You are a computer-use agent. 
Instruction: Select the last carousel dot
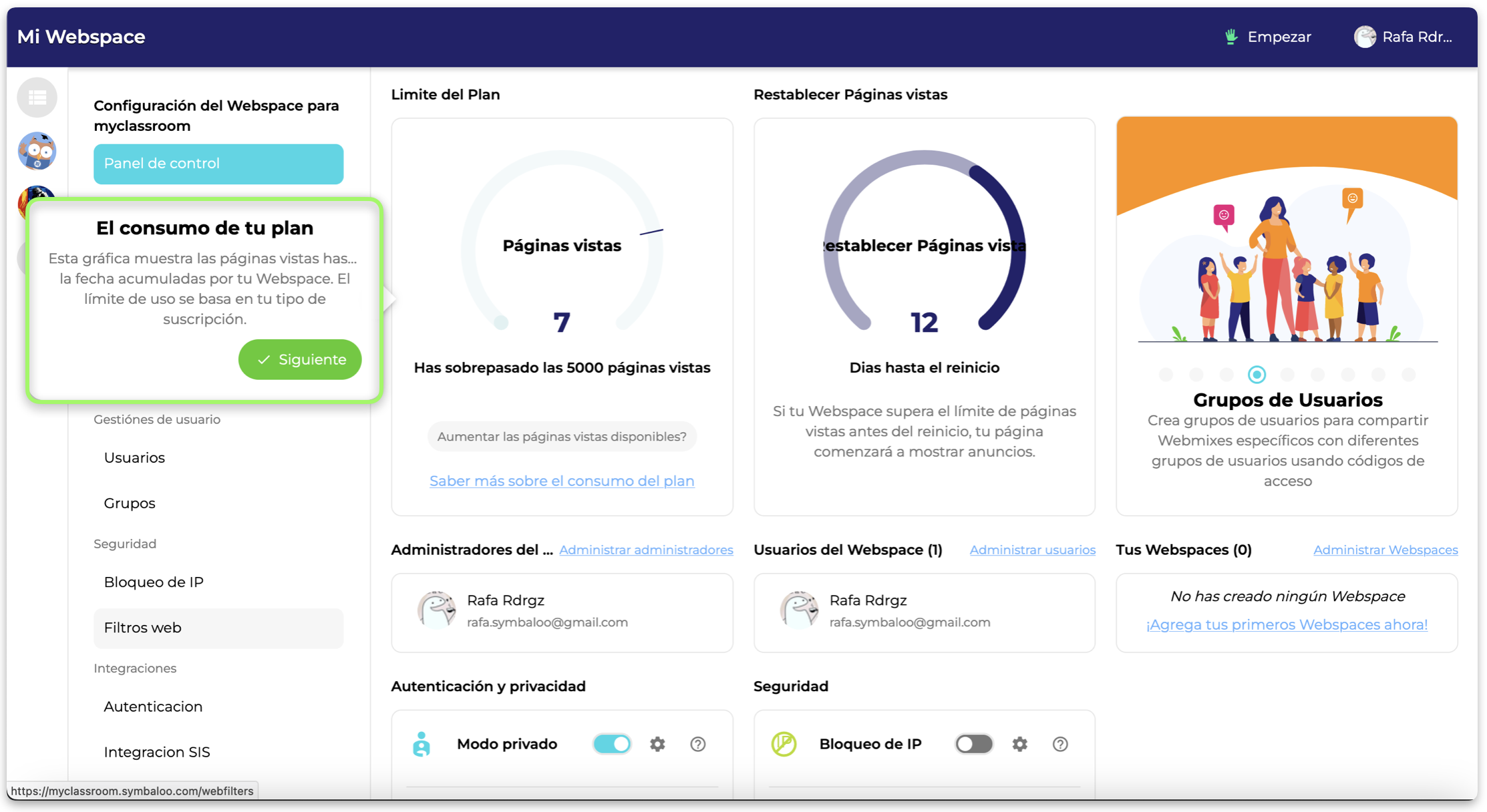pyautogui.click(x=1408, y=375)
